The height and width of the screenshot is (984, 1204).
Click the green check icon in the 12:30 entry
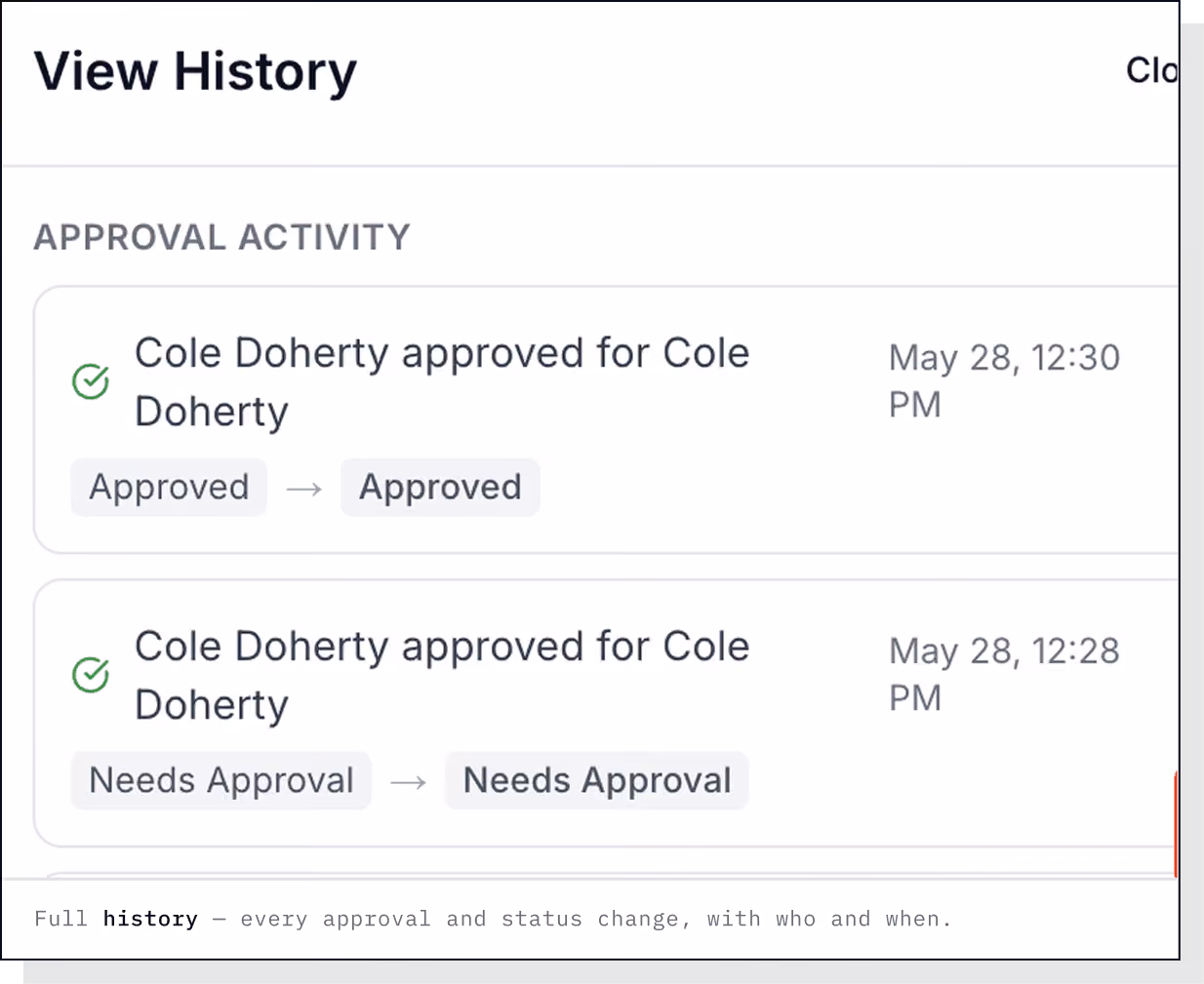point(91,381)
